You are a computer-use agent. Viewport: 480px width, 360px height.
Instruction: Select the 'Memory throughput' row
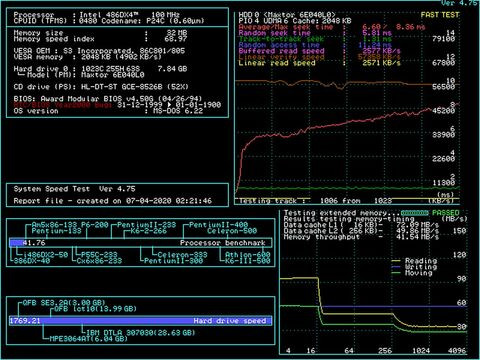361,237
